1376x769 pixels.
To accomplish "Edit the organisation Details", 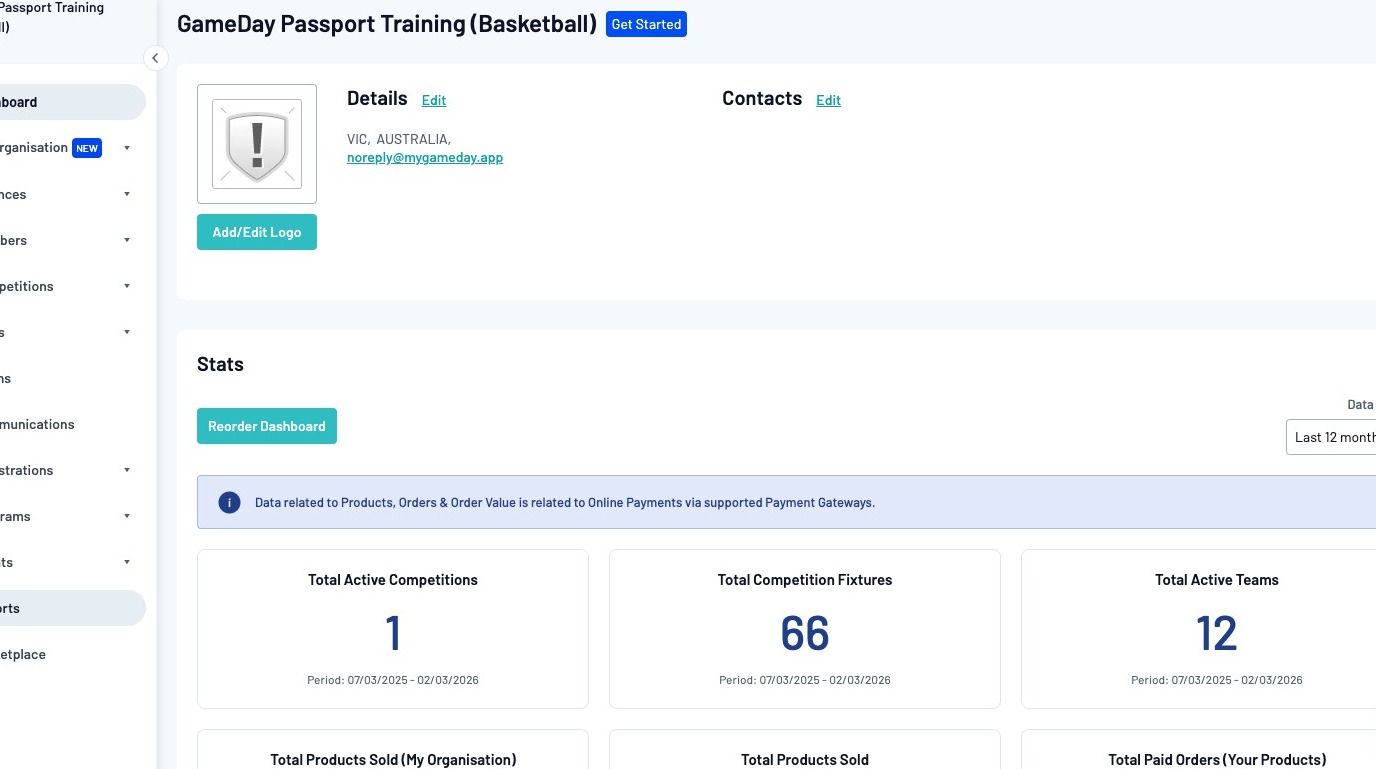I will tap(434, 100).
